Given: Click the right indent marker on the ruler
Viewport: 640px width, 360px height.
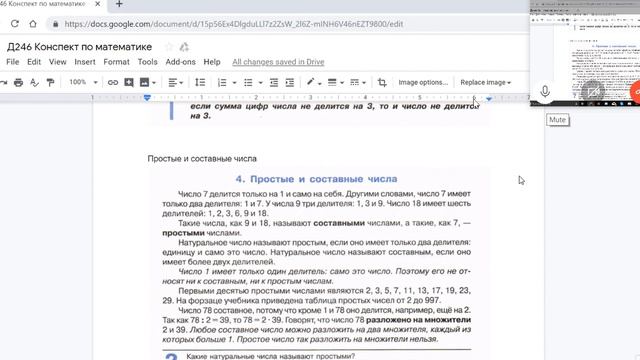Looking at the screenshot, I should [x=489, y=99].
